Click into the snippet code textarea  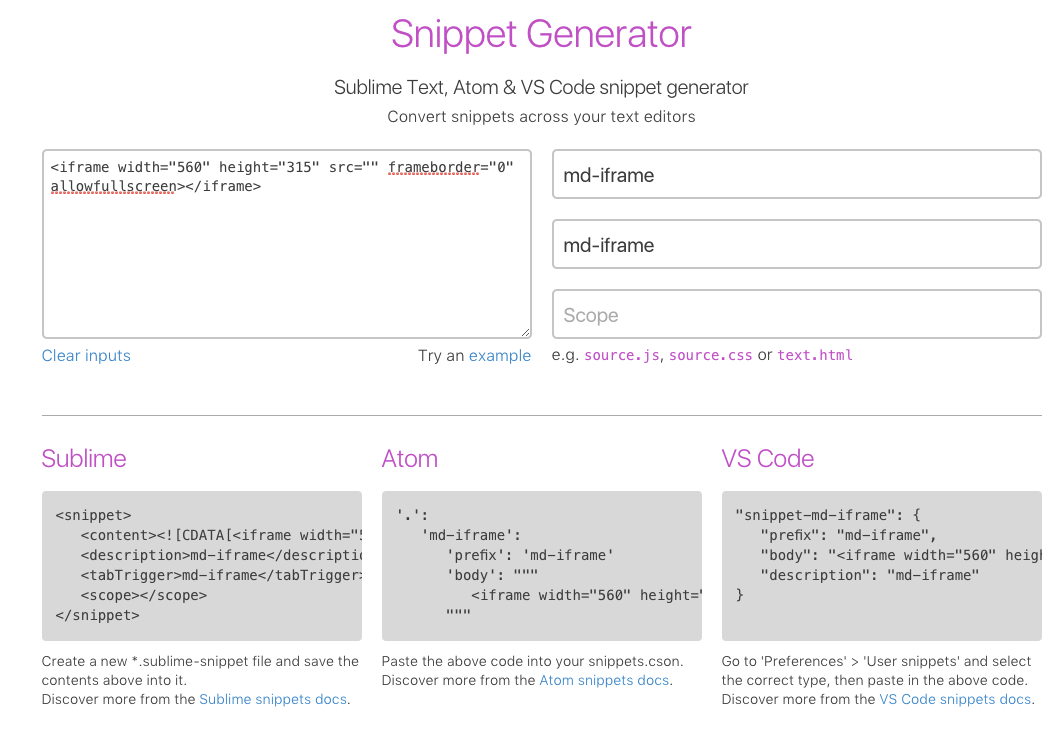(x=286, y=260)
